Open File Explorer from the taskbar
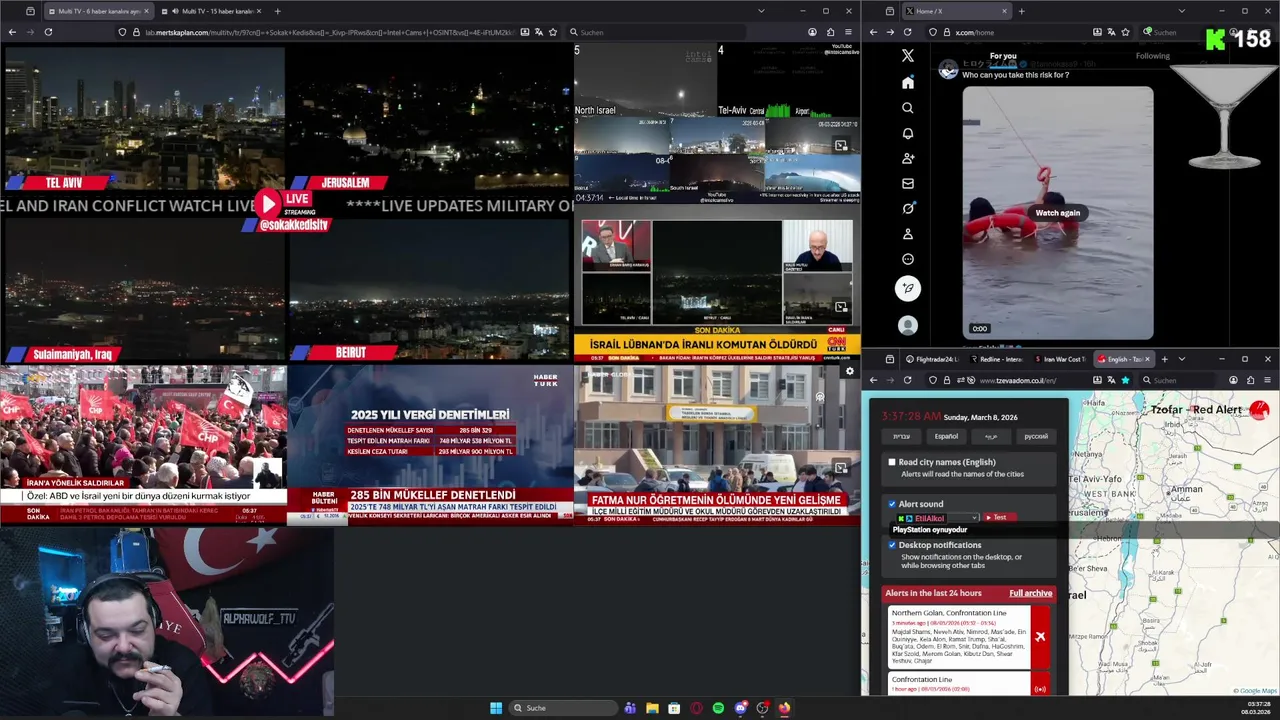The image size is (1280, 720). pos(652,708)
